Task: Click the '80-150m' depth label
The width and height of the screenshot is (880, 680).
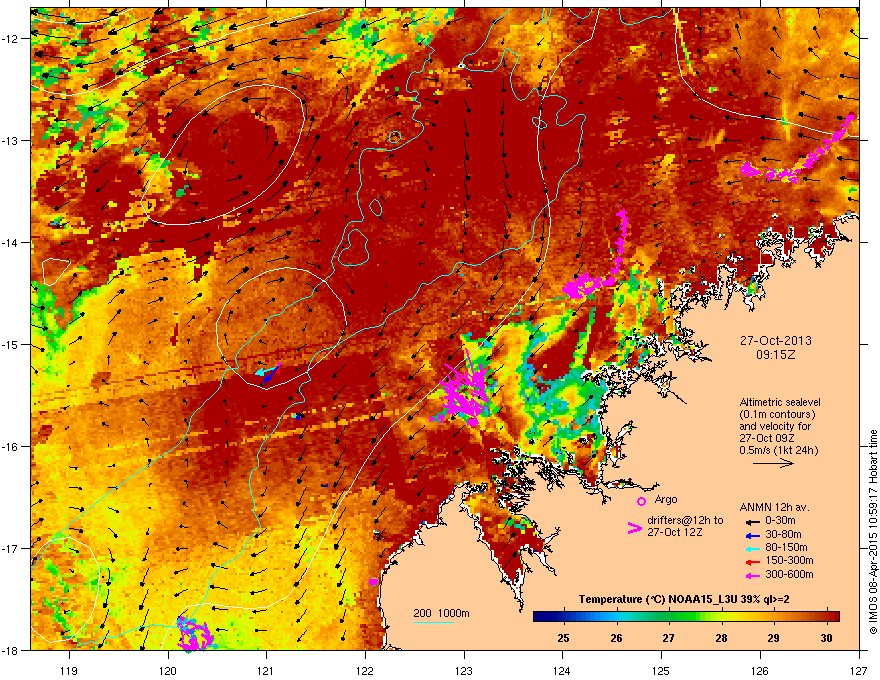Action: [x=786, y=548]
